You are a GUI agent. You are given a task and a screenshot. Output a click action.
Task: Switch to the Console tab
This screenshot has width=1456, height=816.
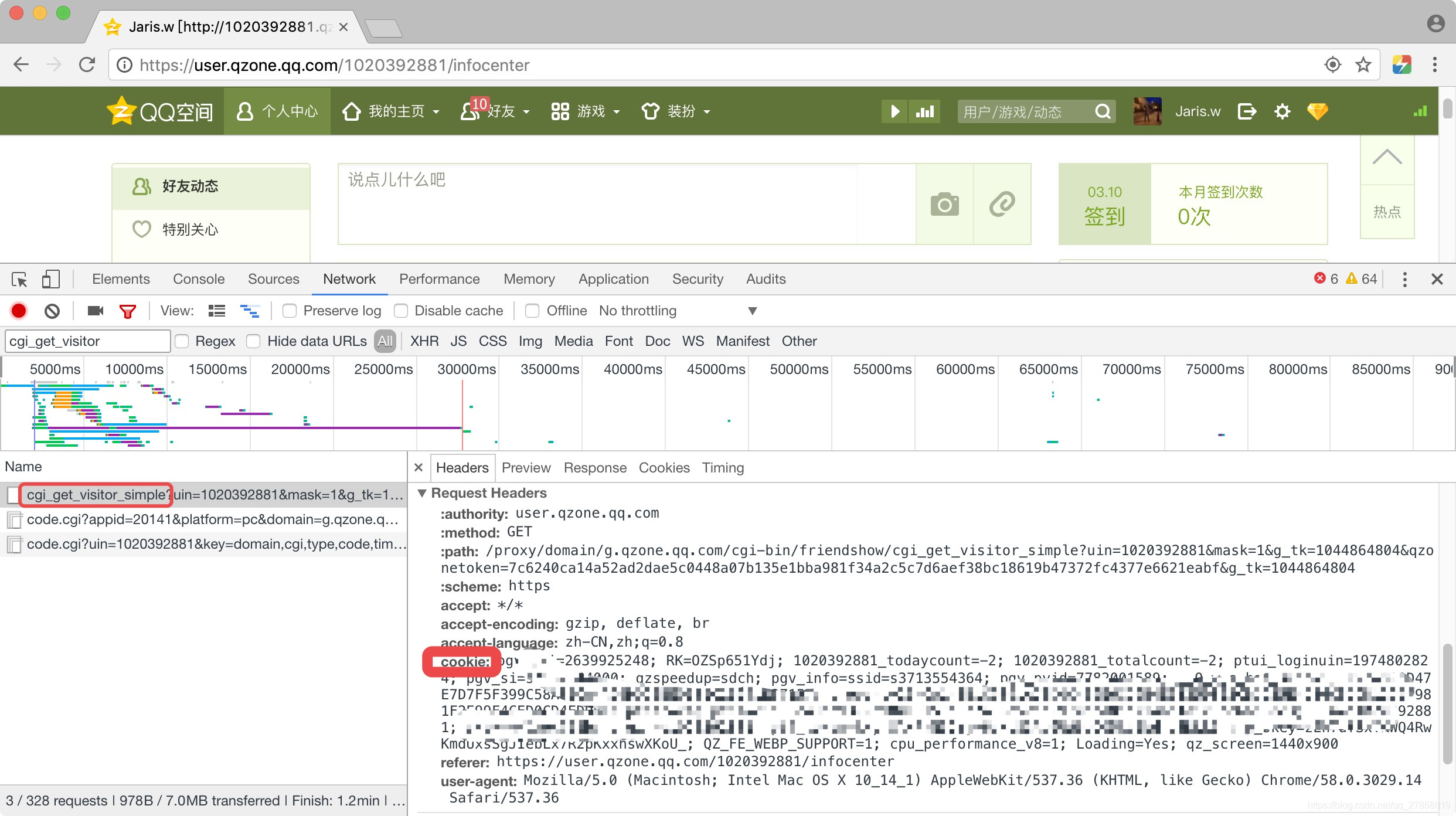198,279
